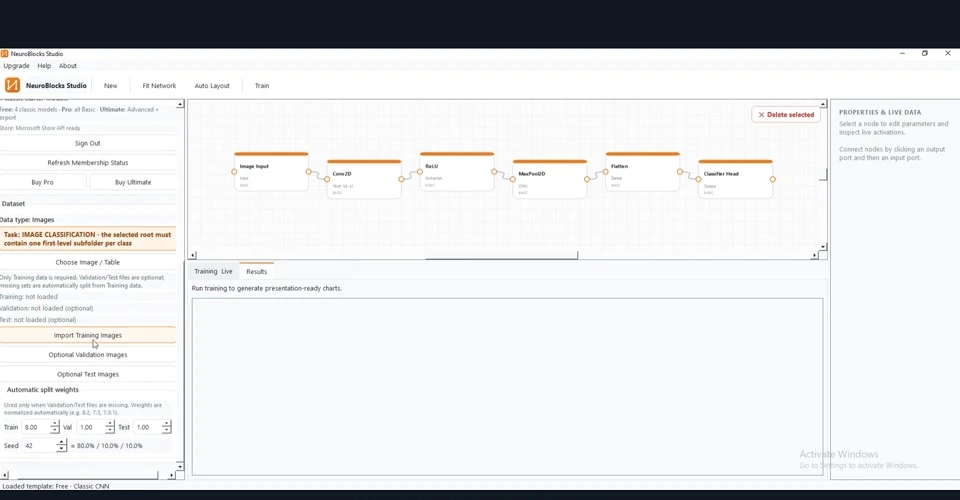
Task: Click Train in the toolbar
Action: click(x=262, y=86)
